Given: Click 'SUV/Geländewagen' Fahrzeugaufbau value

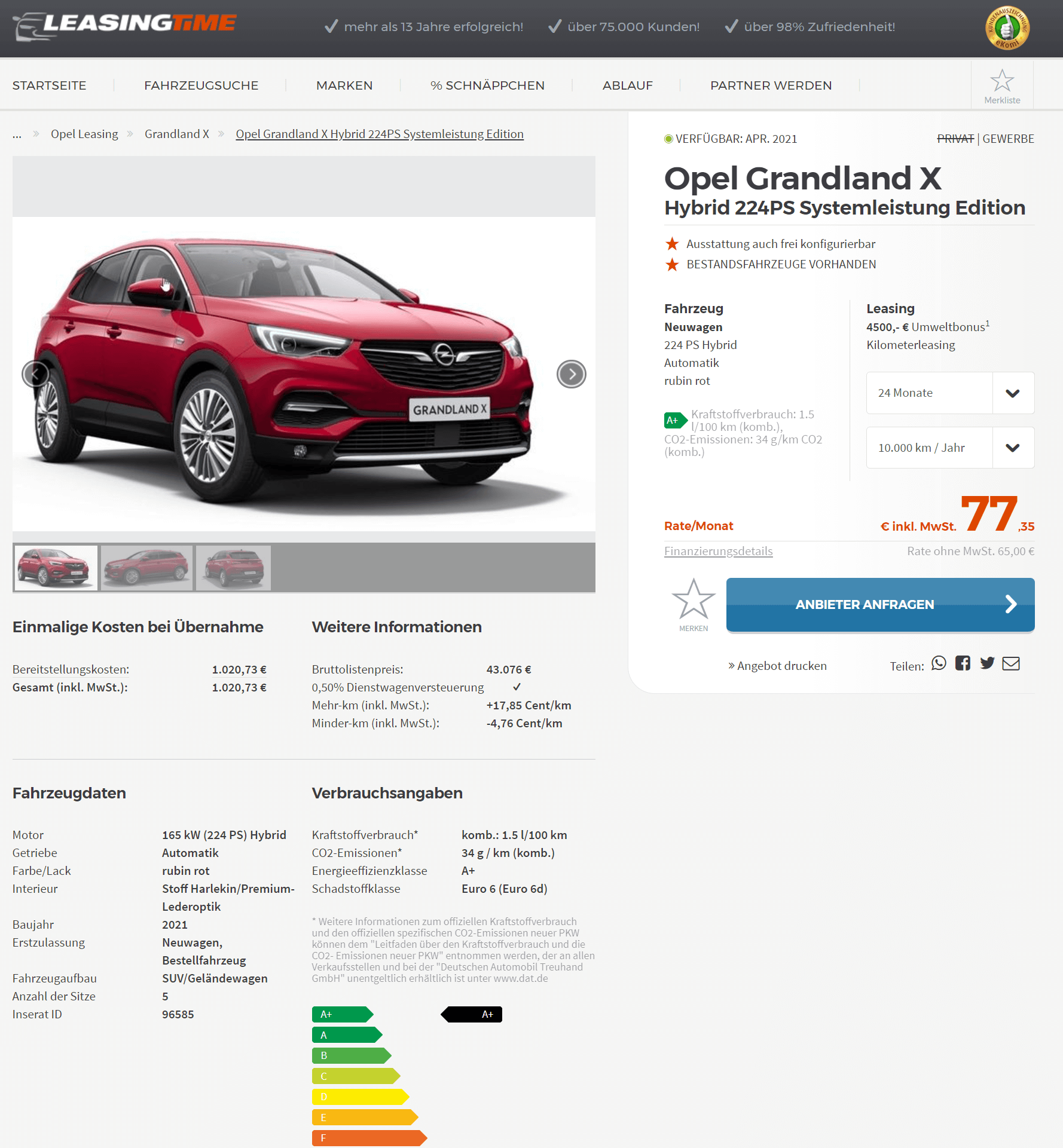Looking at the screenshot, I should click(x=215, y=978).
